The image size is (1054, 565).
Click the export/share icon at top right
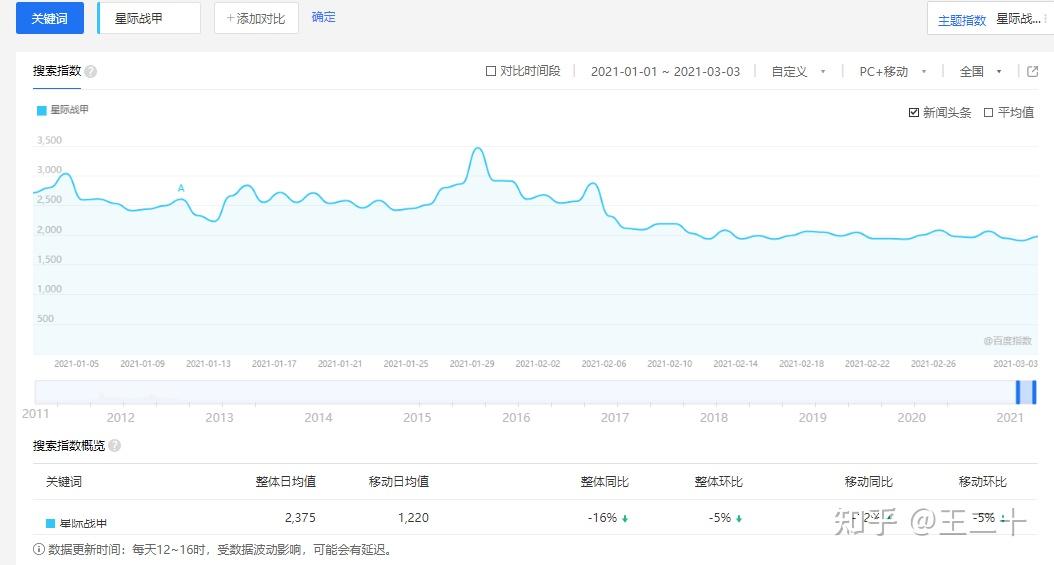click(x=1032, y=71)
